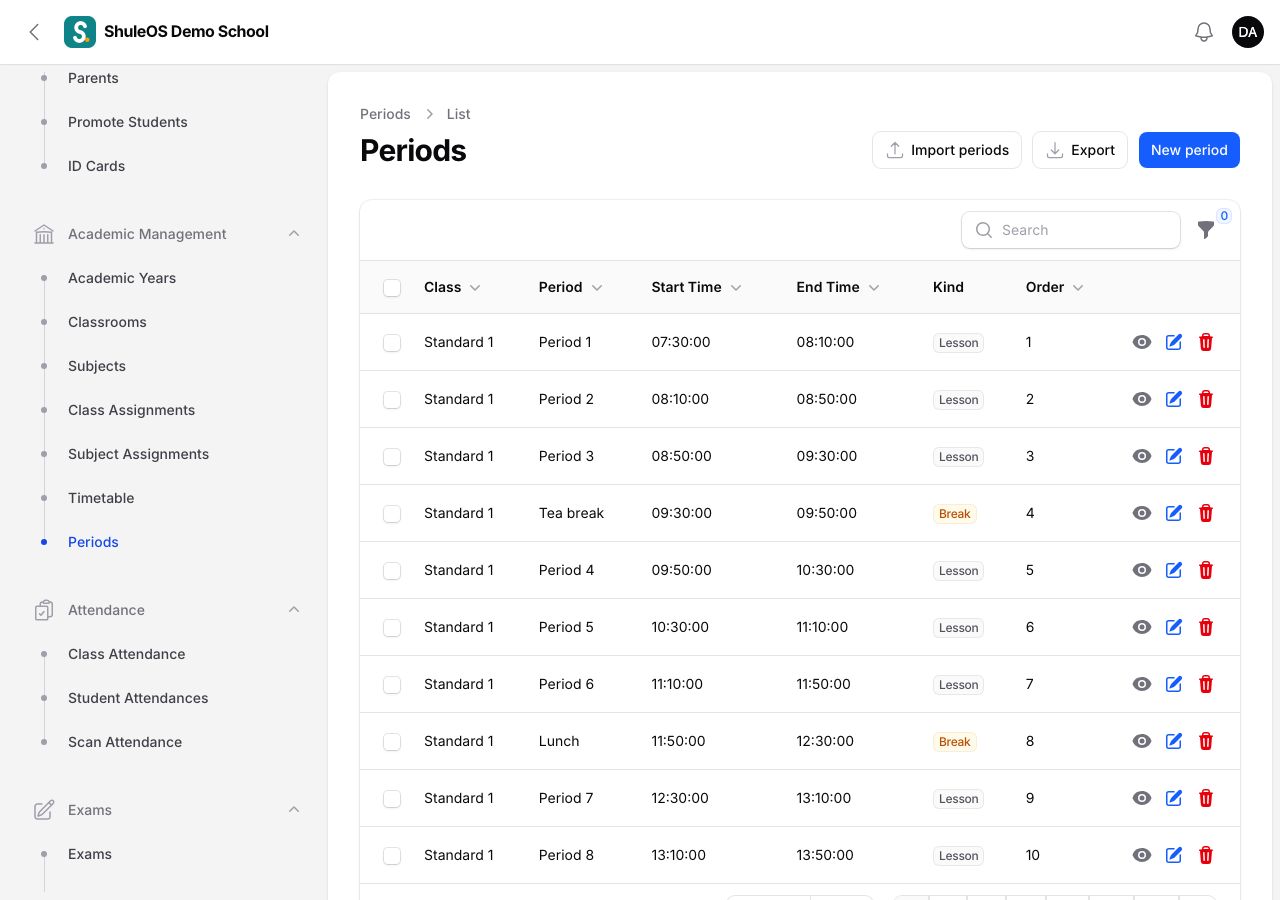Tick the Period 8 row checkbox
1280x900 pixels.
(392, 856)
